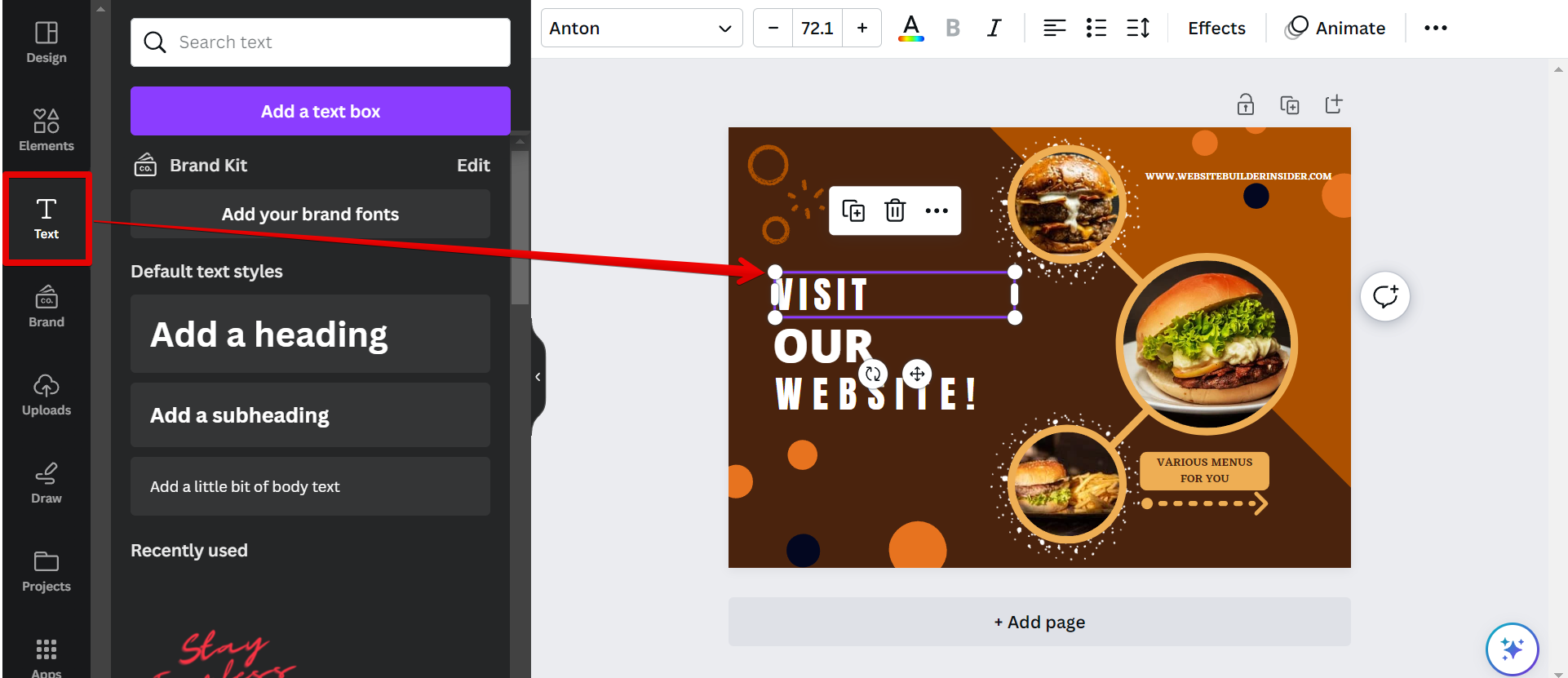
Task: Open the Magic assistant sparkle button
Action: pos(1512,649)
